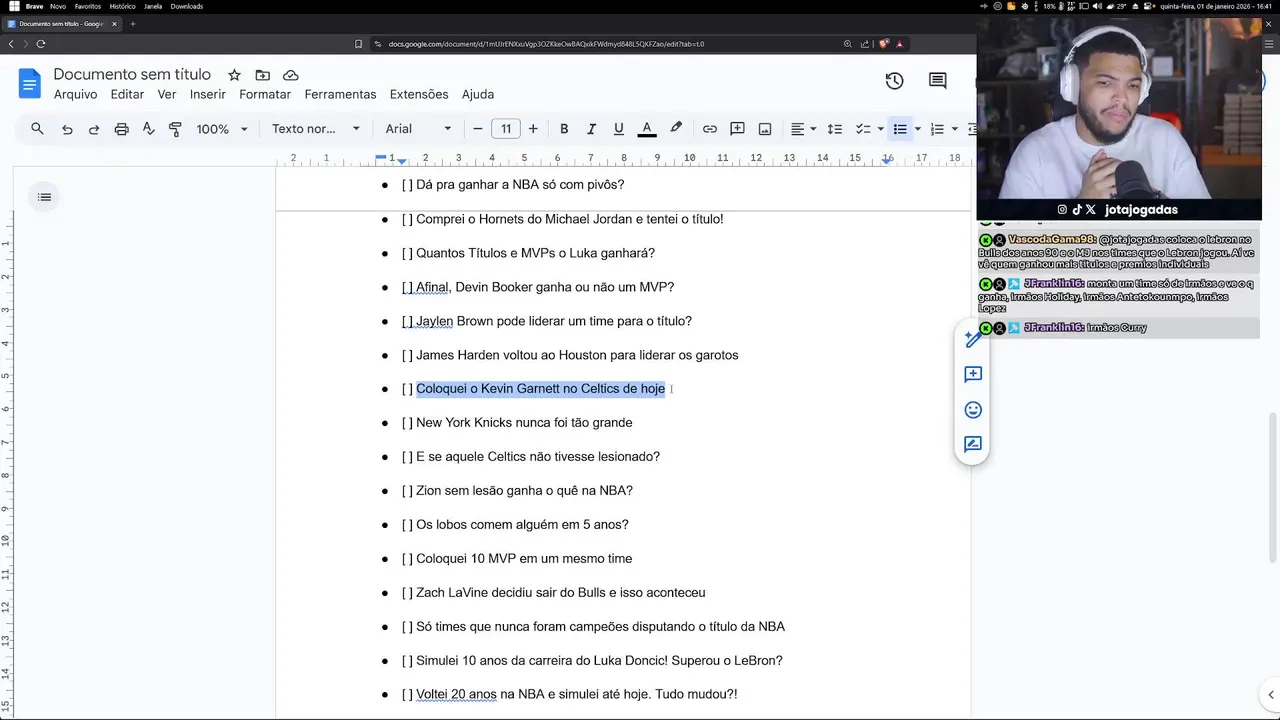
Task: Undo the last action
Action: tap(67, 129)
